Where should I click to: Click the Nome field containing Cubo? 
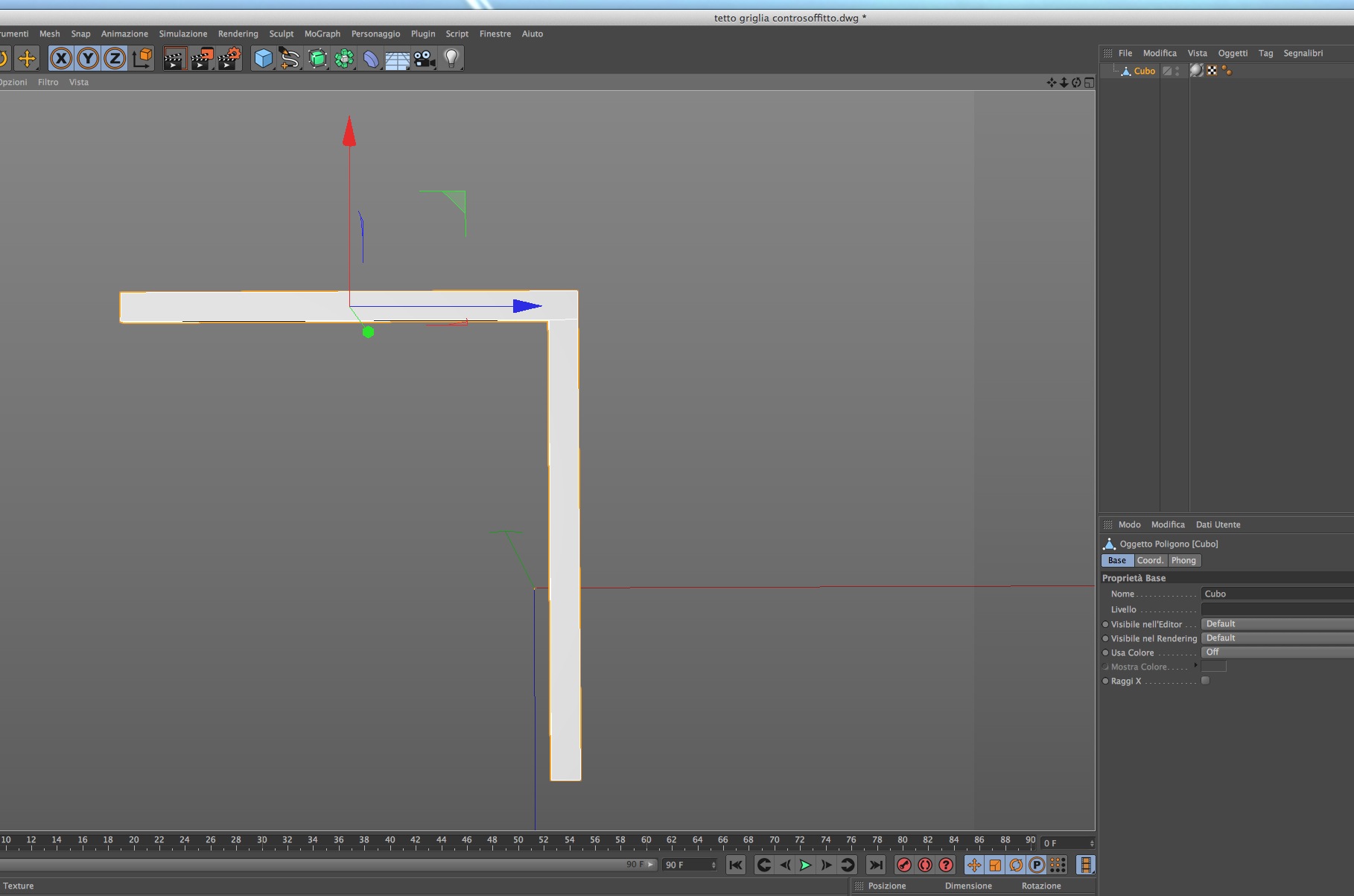1277,594
